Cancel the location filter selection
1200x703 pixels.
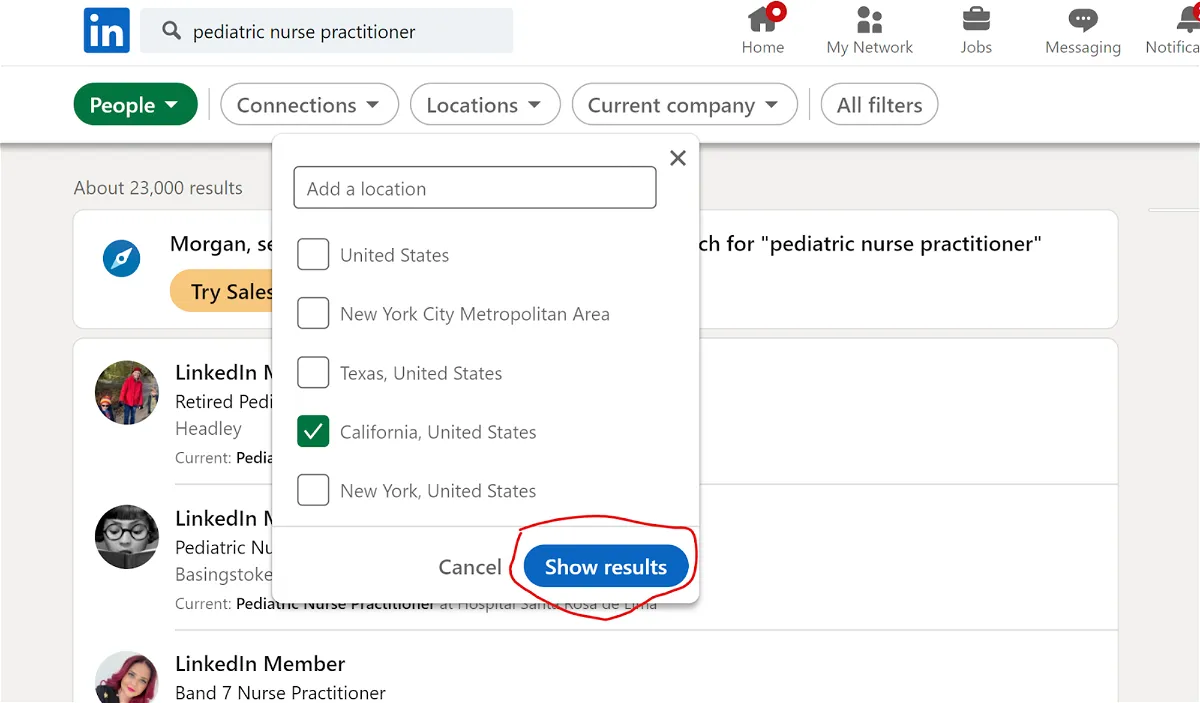[470, 567]
